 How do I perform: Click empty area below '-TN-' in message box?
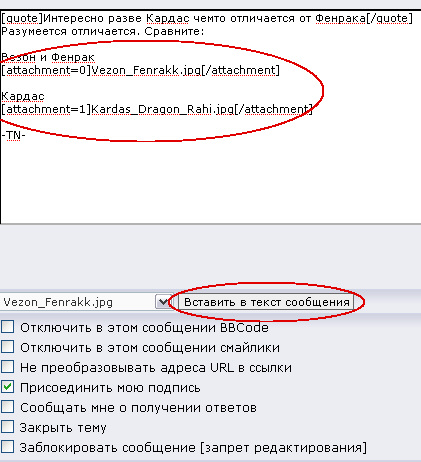[x=210, y=183]
